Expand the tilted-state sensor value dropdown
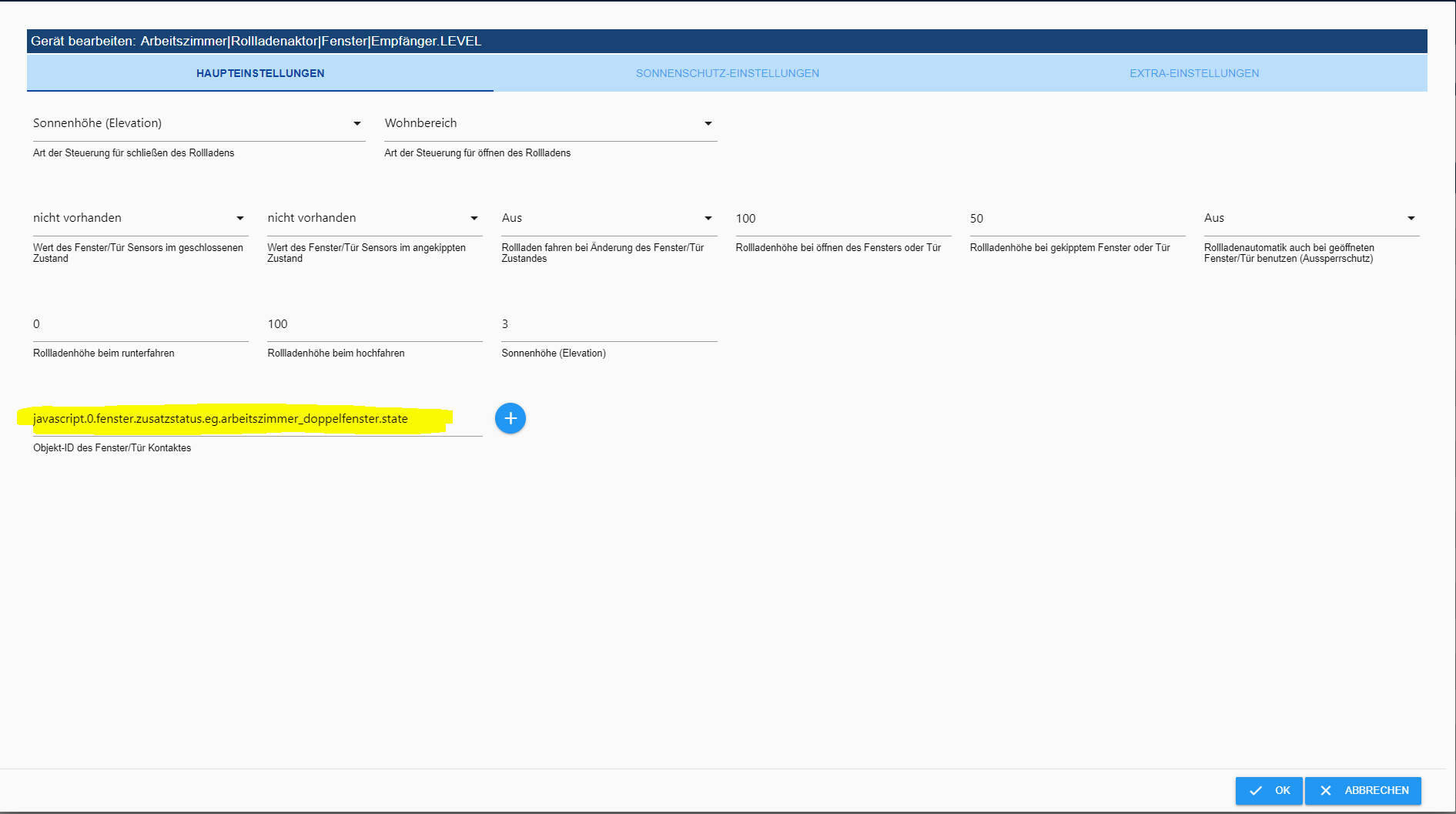The image size is (1456, 814). point(375,218)
